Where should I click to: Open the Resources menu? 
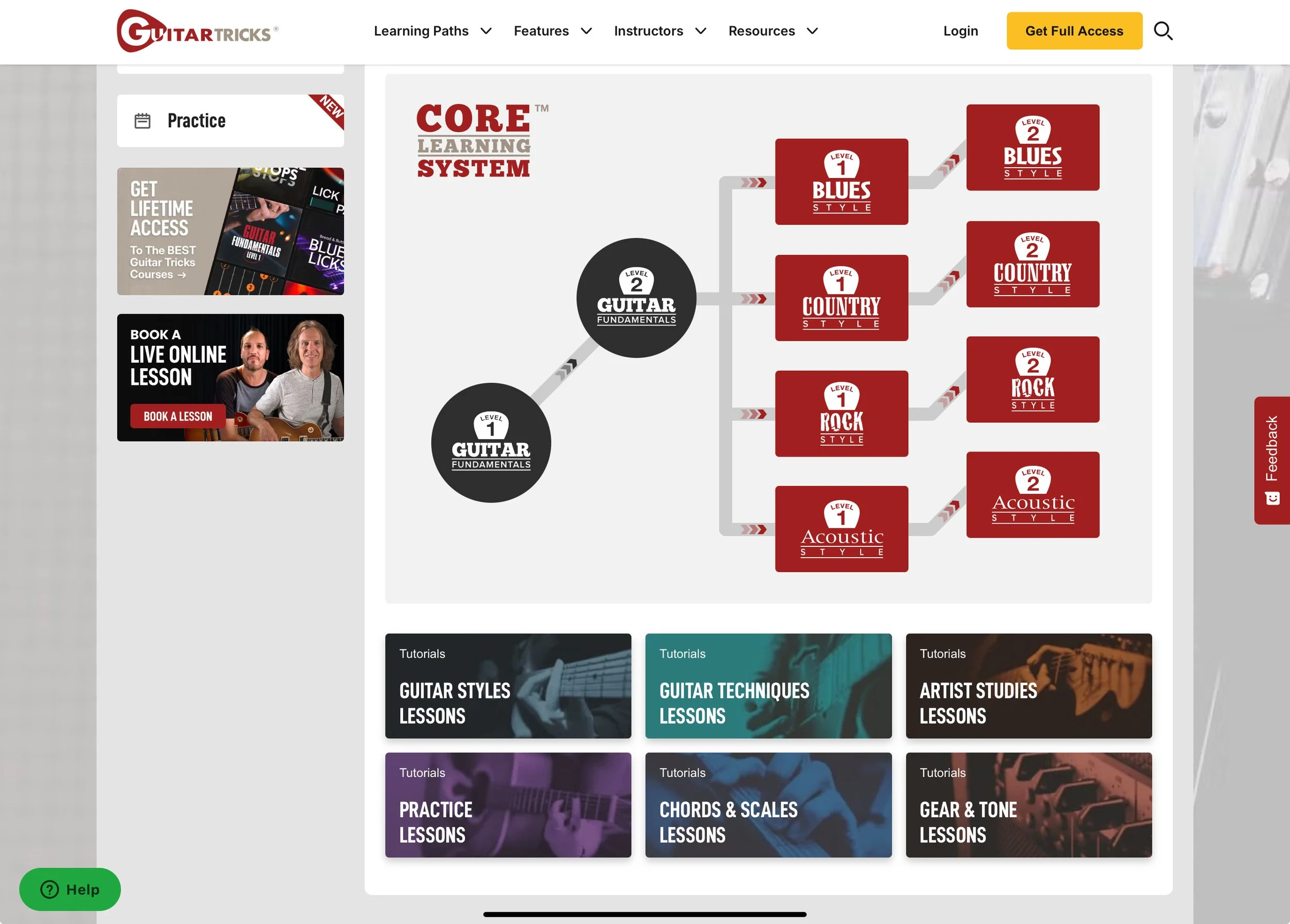click(772, 31)
